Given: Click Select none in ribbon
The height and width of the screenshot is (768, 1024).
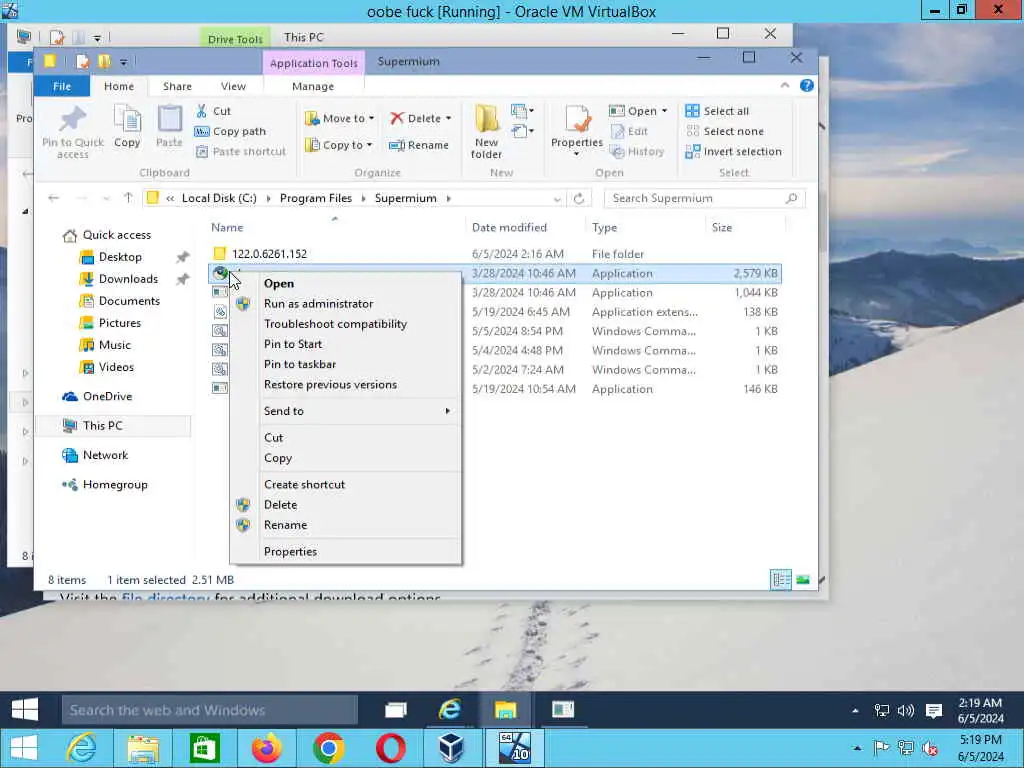Looking at the screenshot, I should click(724, 131).
